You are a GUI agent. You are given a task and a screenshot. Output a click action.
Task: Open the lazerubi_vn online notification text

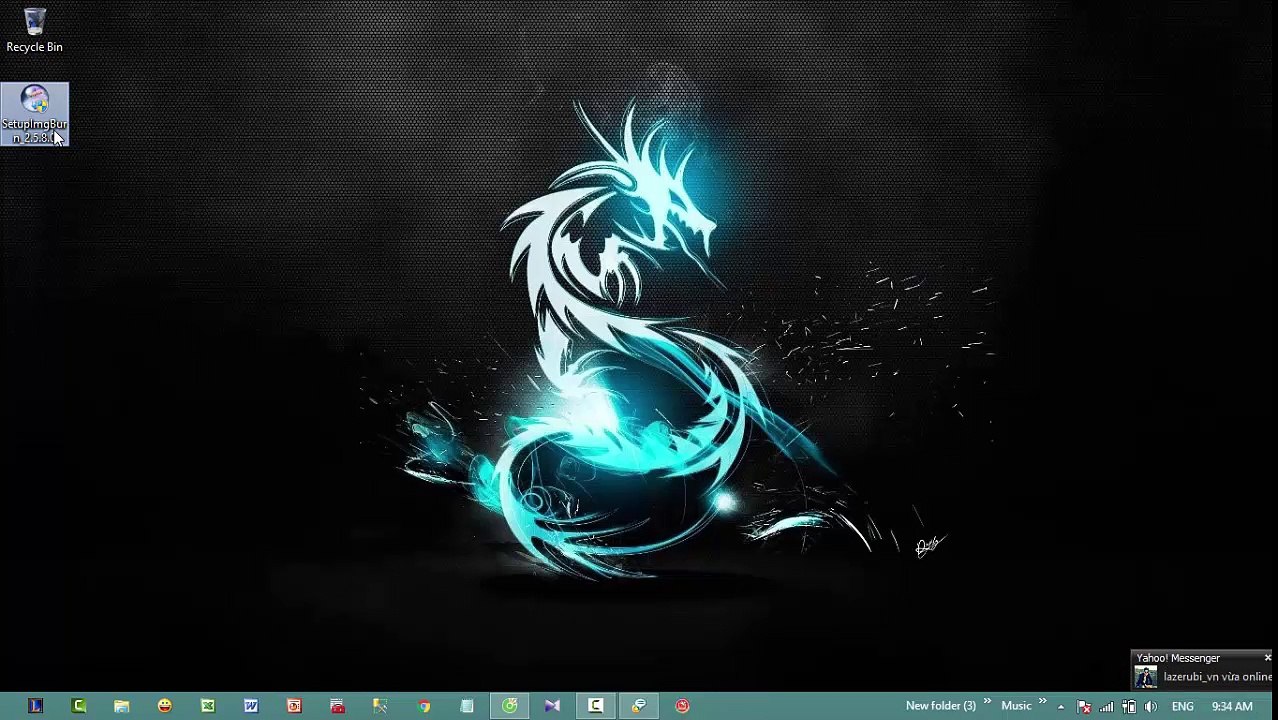coord(1218,677)
